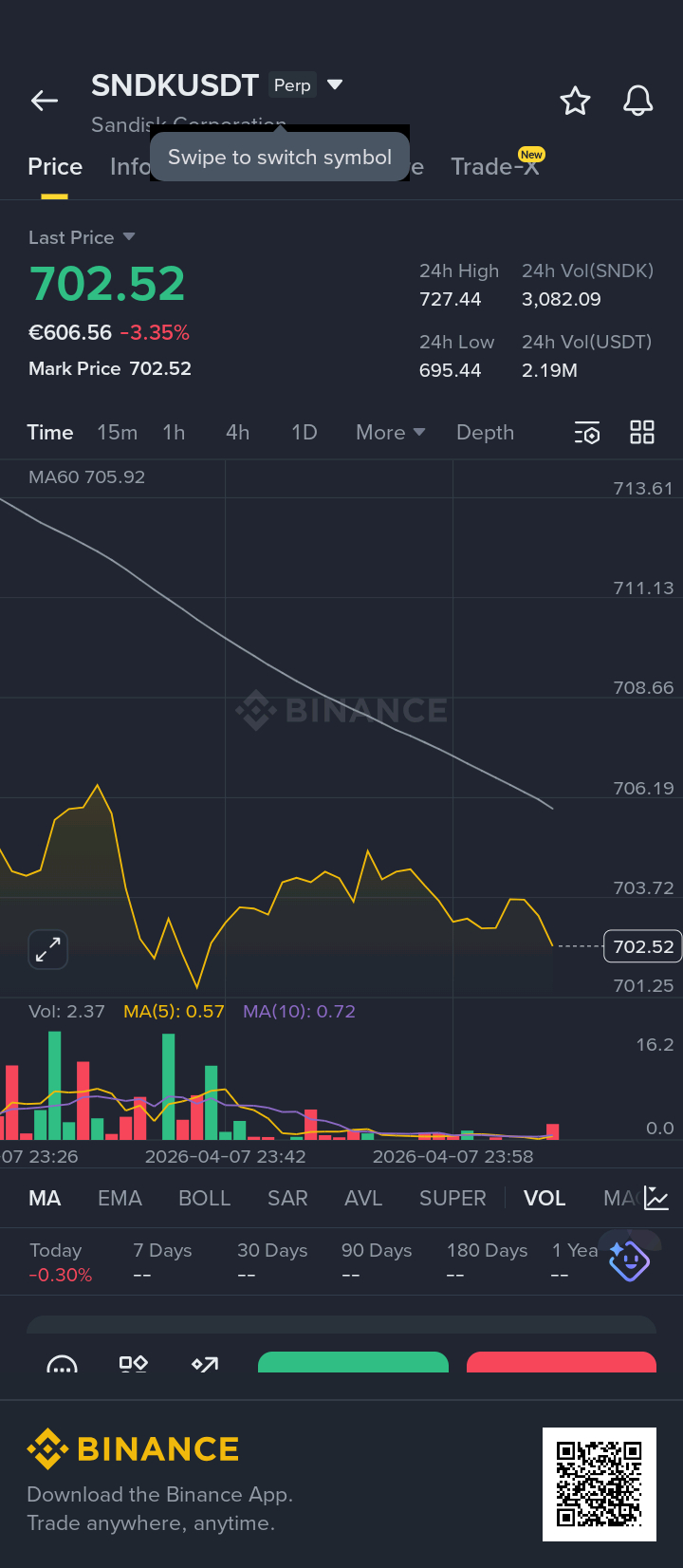The image size is (683, 1568).
Task: Tap the 7 Days performance label
Action: tap(162, 1251)
